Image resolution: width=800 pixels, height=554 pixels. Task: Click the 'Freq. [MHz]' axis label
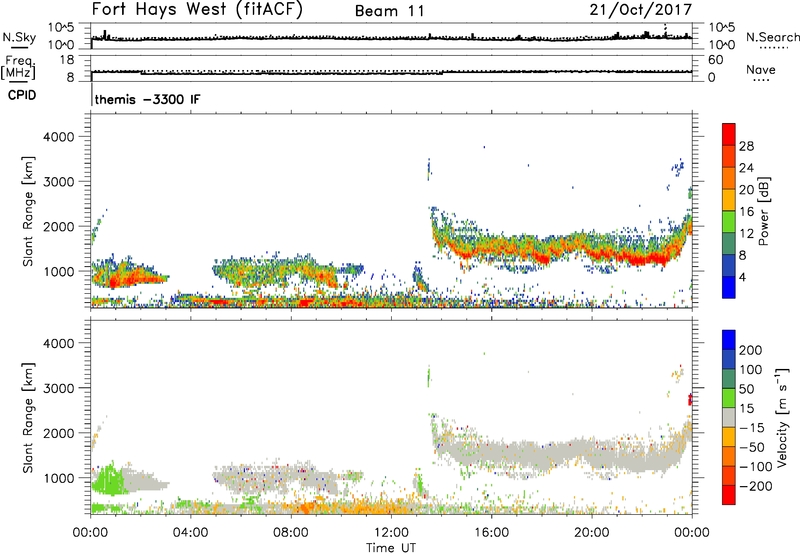point(18,67)
